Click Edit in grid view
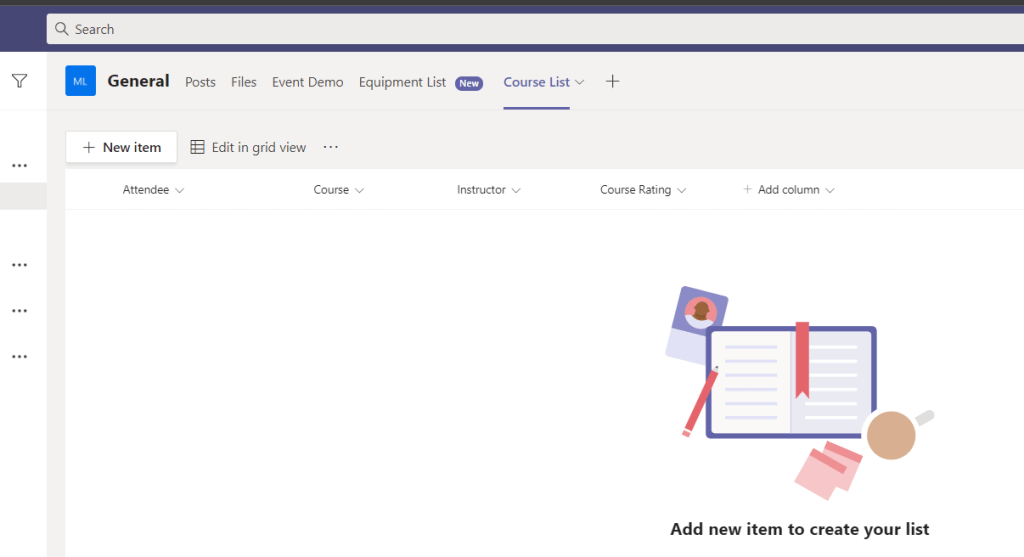 pyautogui.click(x=249, y=147)
